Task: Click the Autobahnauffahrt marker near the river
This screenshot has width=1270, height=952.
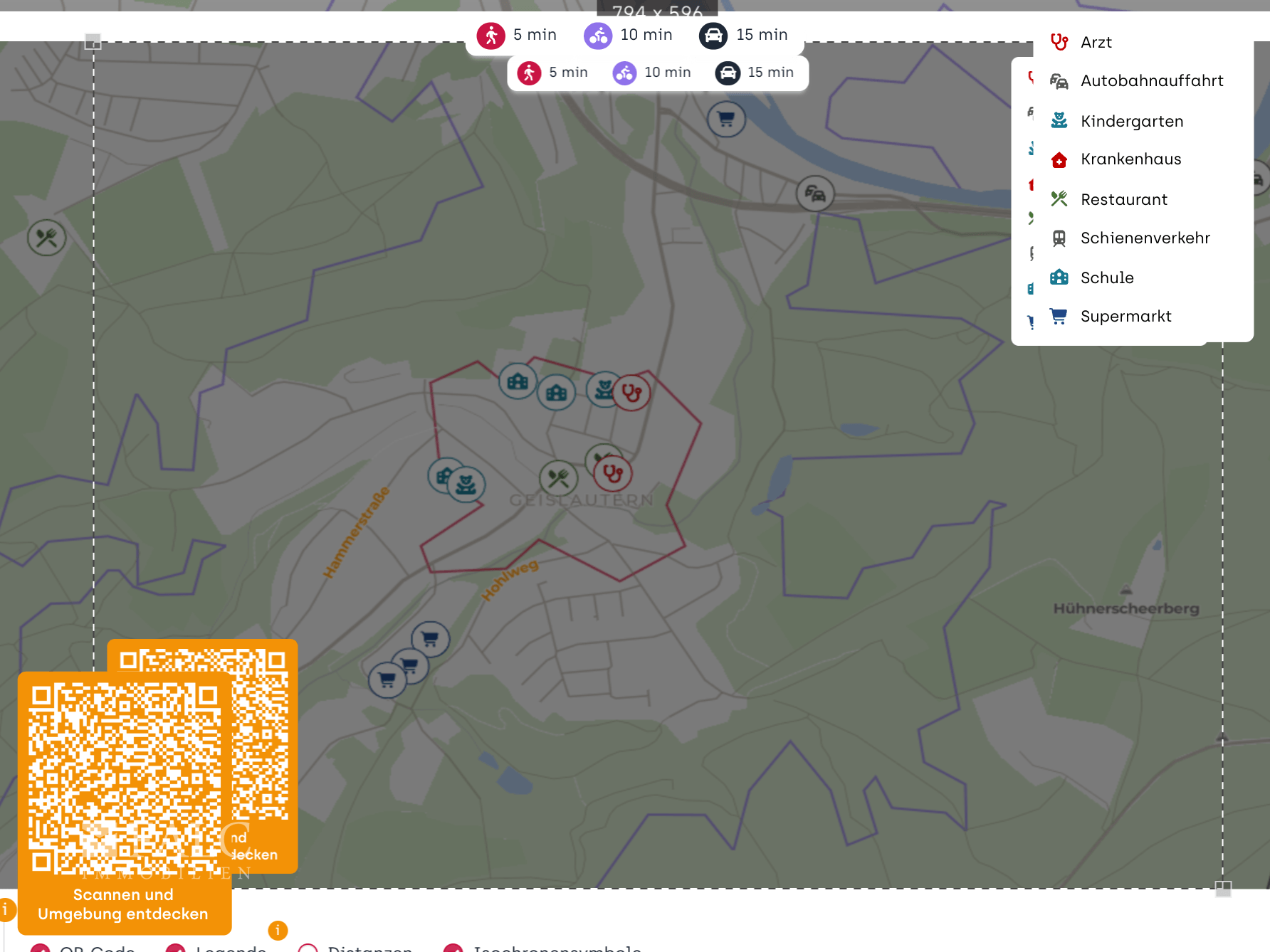Action: pos(814,193)
